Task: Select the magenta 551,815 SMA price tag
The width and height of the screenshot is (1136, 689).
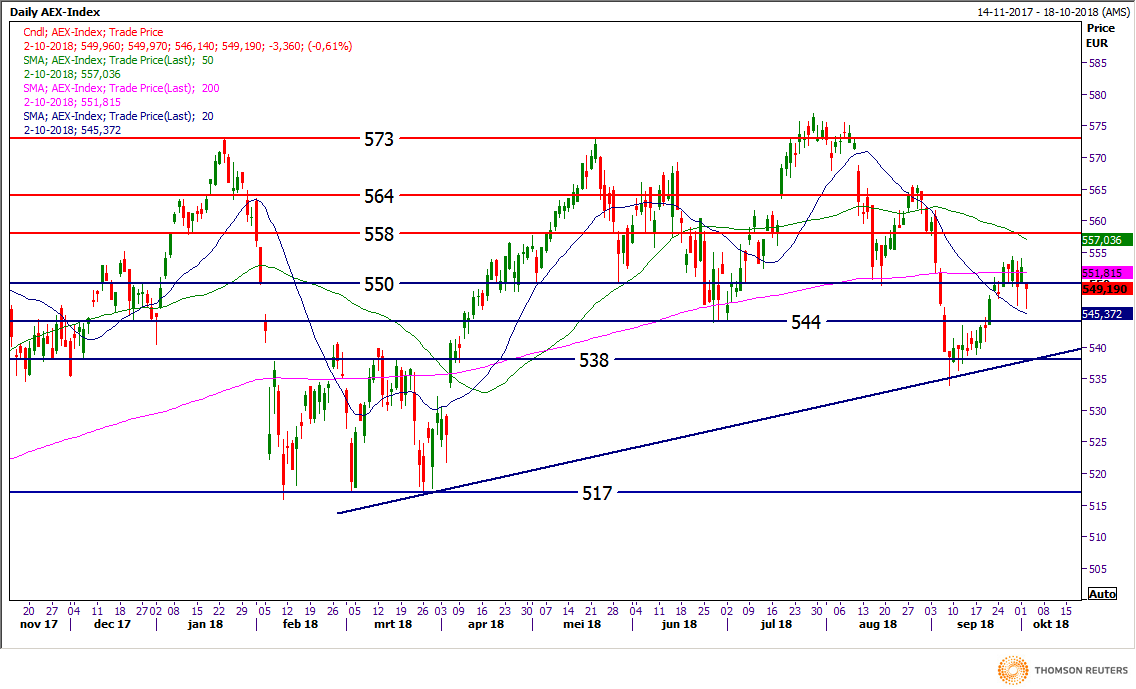Action: [x=1107, y=273]
